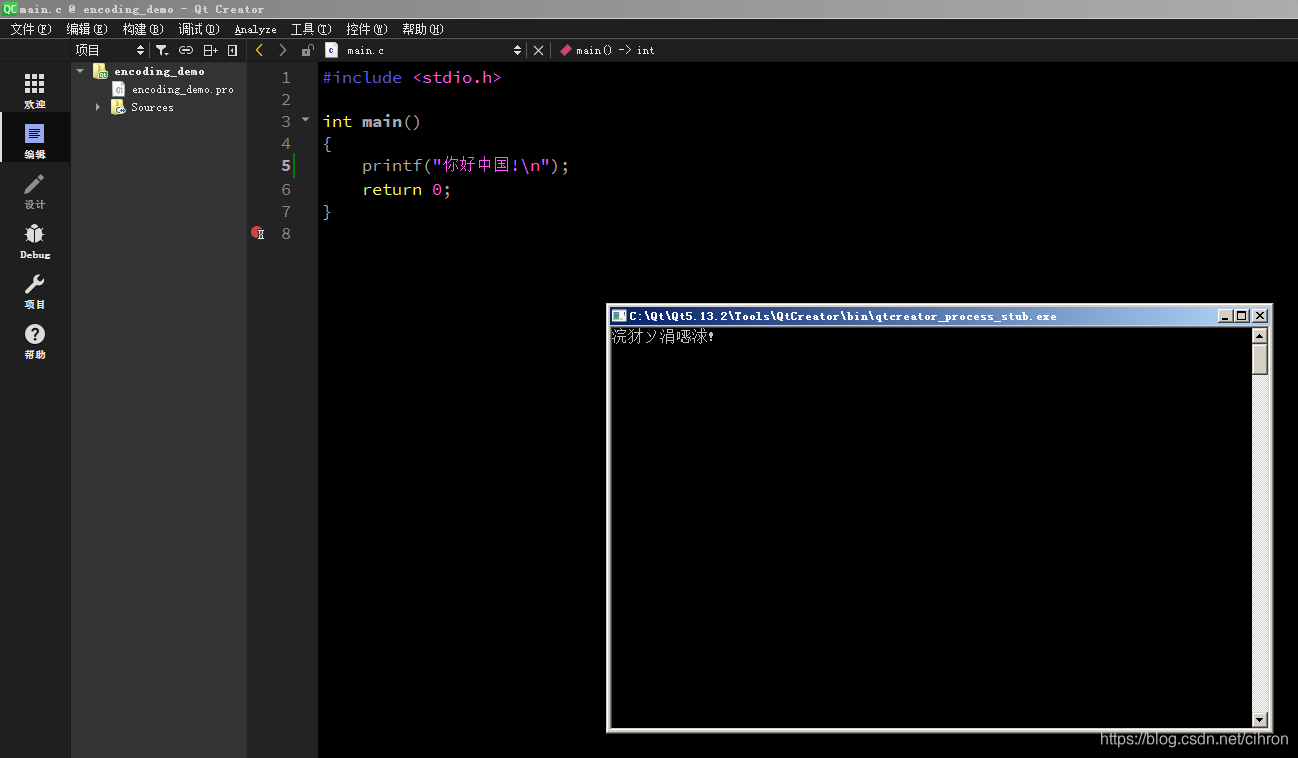Click the garbled output text in console
Image resolution: width=1298 pixels, height=758 pixels.
(x=663, y=336)
